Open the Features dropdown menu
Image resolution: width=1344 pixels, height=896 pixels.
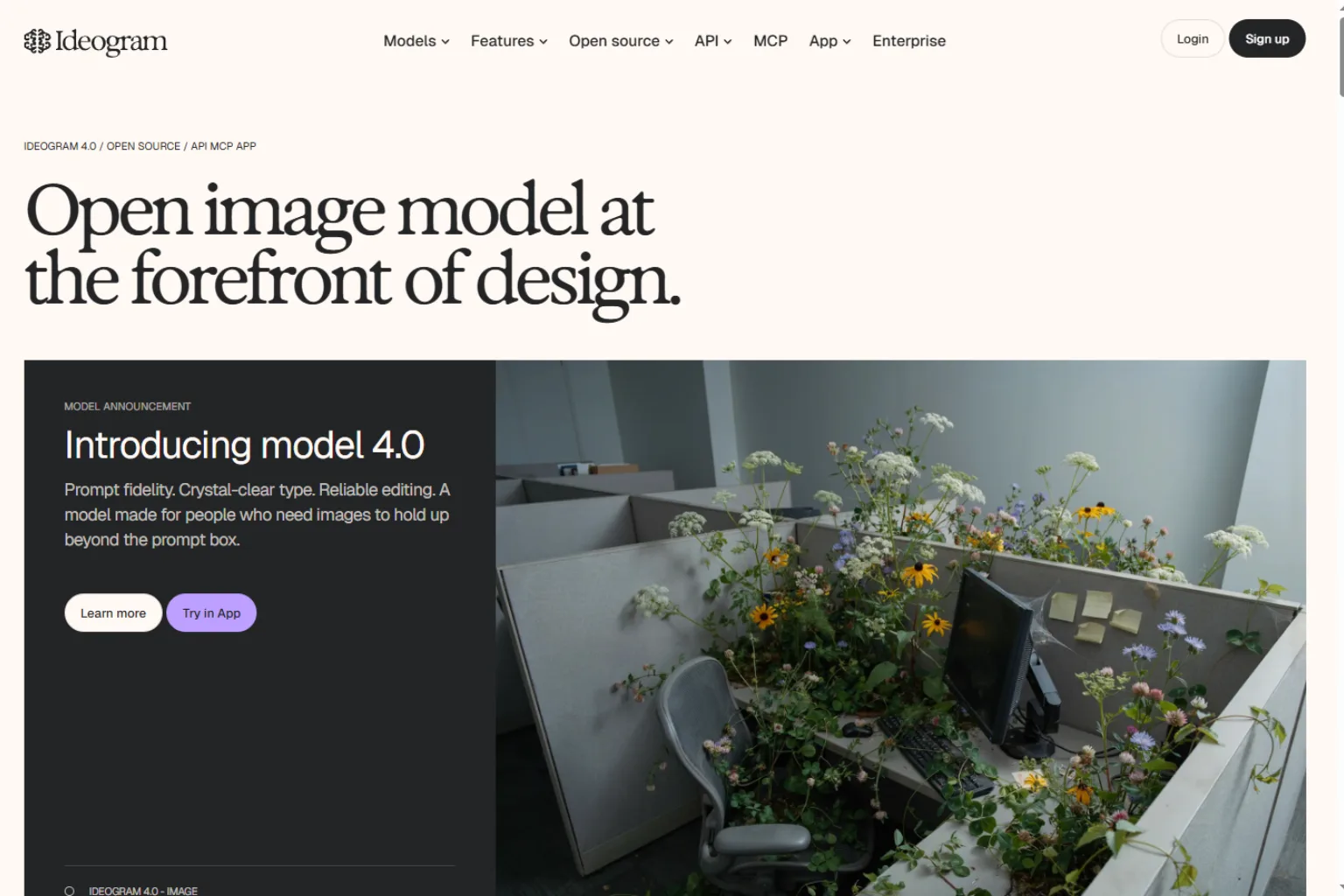click(509, 41)
